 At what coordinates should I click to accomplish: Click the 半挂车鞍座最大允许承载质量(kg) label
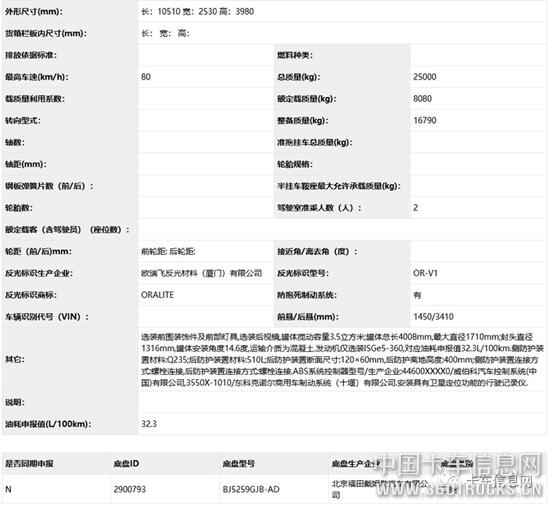coord(339,186)
